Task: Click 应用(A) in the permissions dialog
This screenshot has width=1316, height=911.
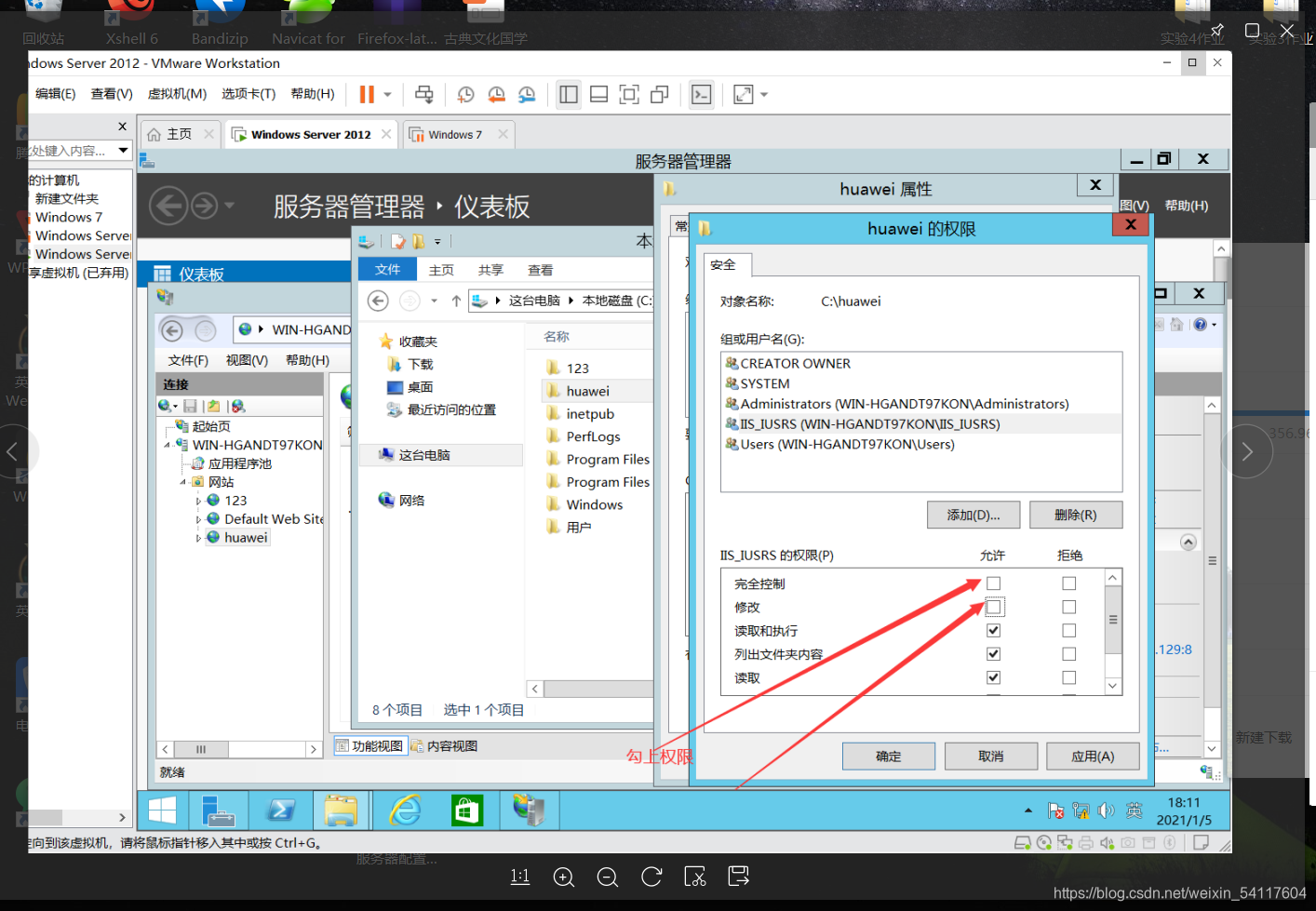Action: (1093, 757)
